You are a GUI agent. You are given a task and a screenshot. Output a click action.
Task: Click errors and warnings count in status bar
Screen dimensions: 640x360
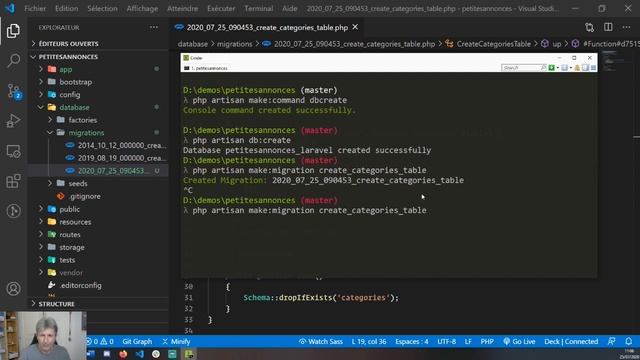pyautogui.click(x=100, y=341)
